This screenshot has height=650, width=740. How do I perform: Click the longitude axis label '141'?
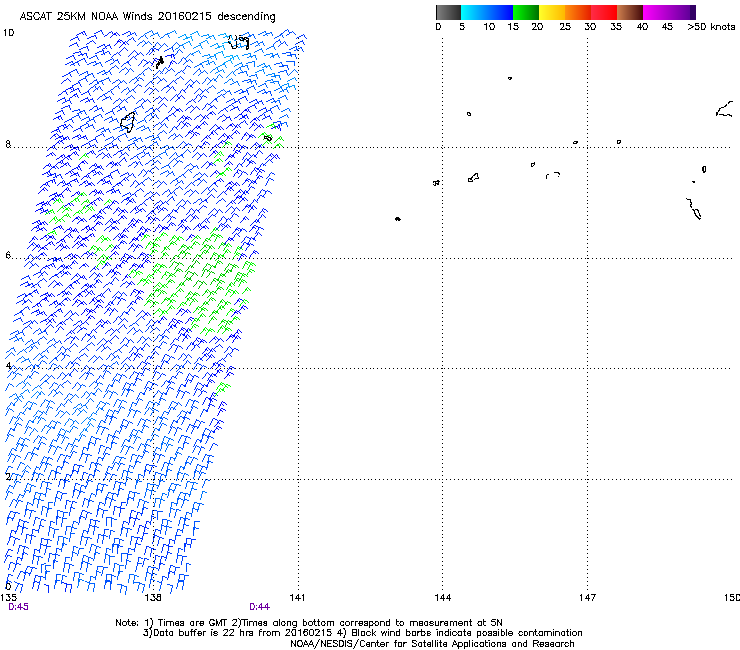click(297, 598)
